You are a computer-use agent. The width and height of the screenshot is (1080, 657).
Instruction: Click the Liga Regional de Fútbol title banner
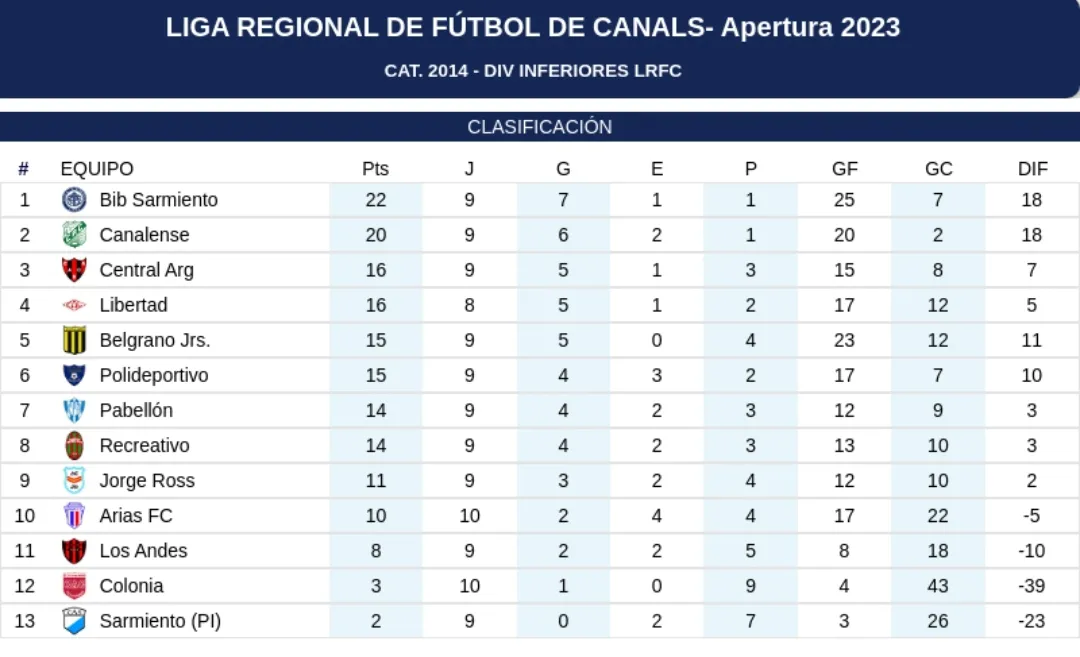pos(533,28)
